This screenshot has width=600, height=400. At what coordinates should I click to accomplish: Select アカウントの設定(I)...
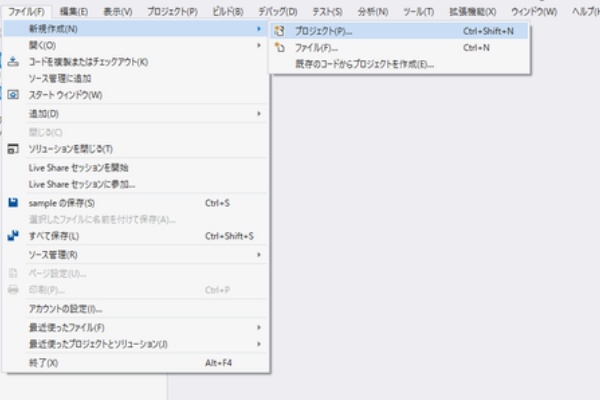pyautogui.click(x=136, y=309)
